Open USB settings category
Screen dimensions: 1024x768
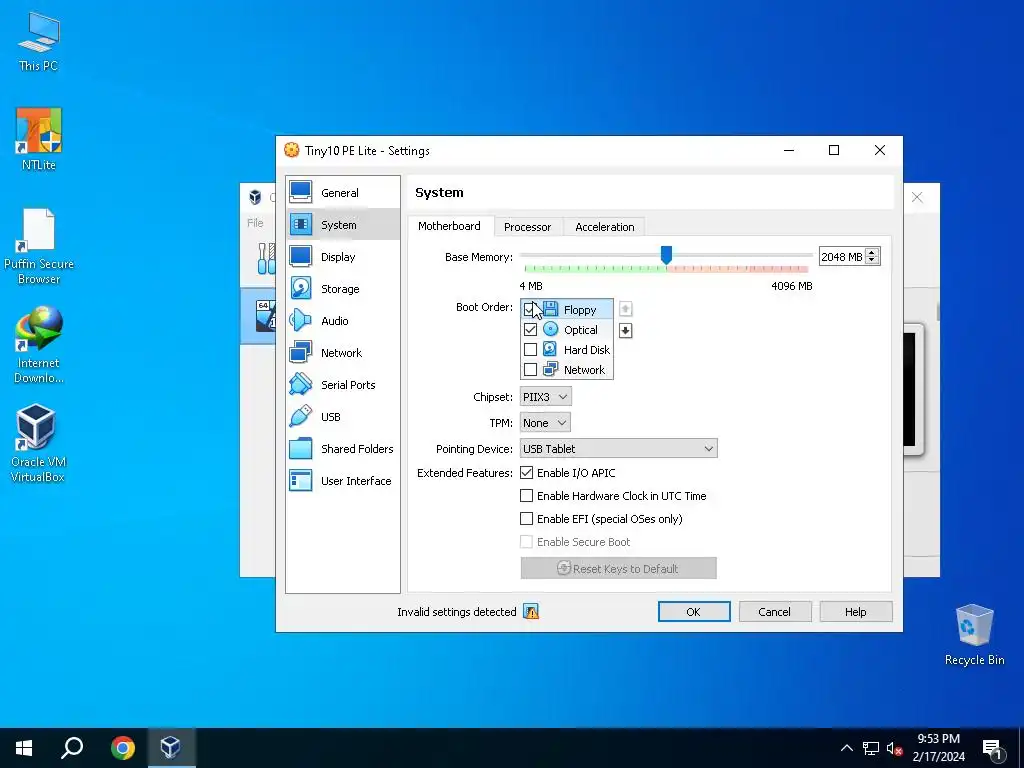pos(342,417)
